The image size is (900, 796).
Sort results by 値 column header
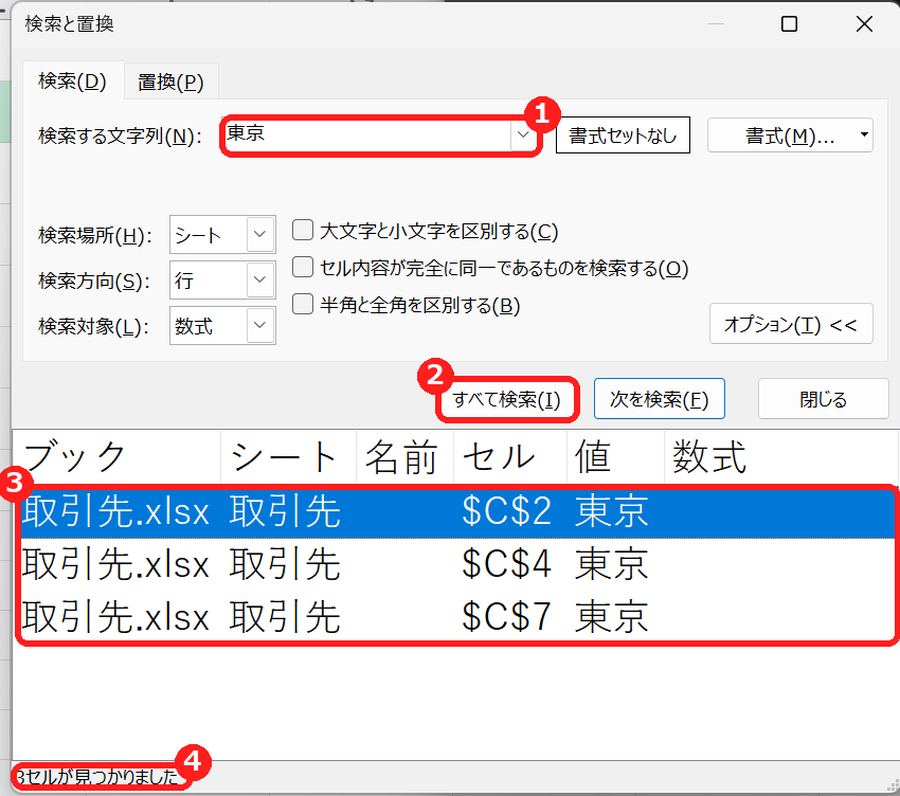pos(616,457)
